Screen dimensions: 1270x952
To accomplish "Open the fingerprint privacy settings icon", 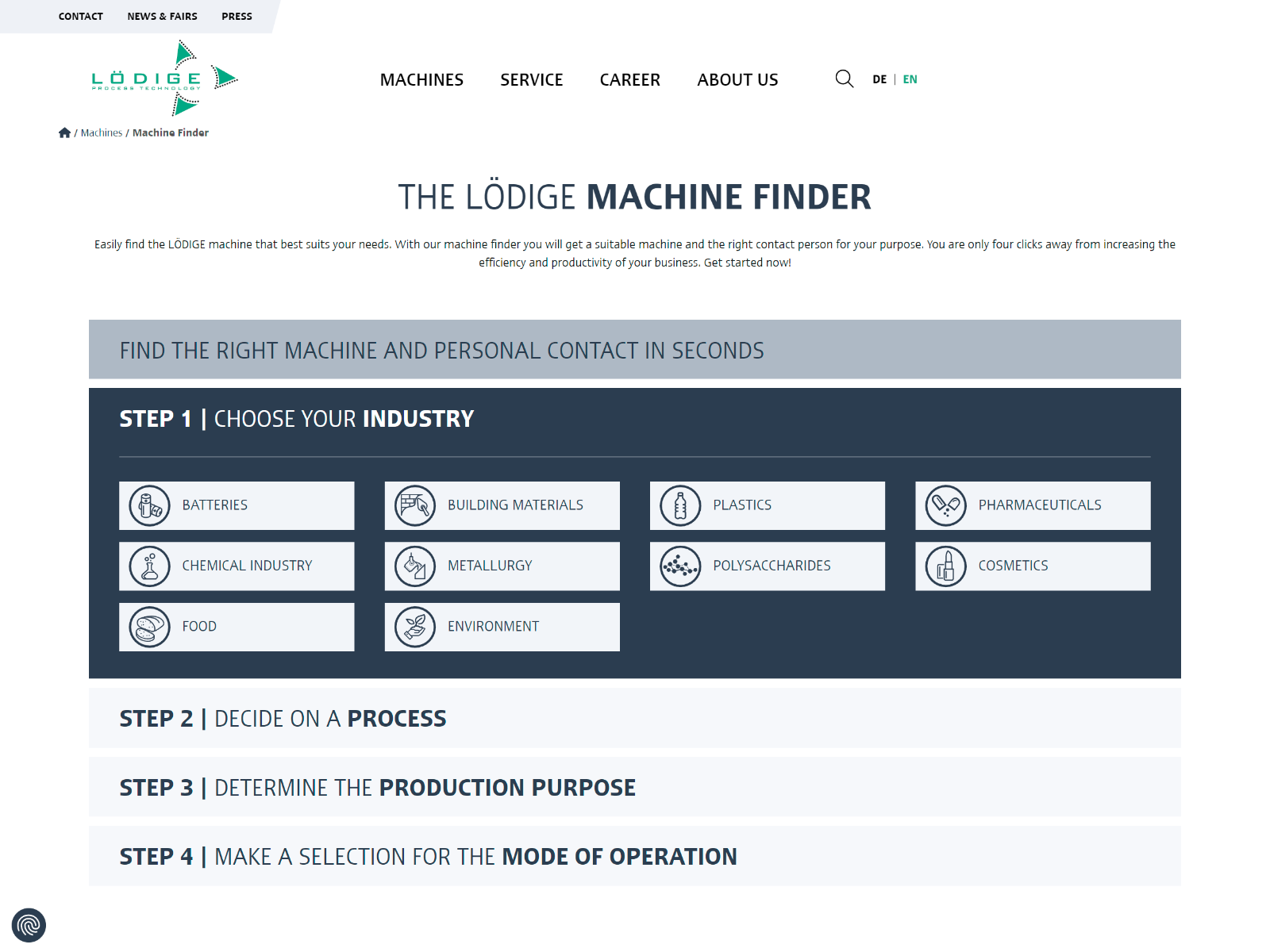I will [29, 925].
